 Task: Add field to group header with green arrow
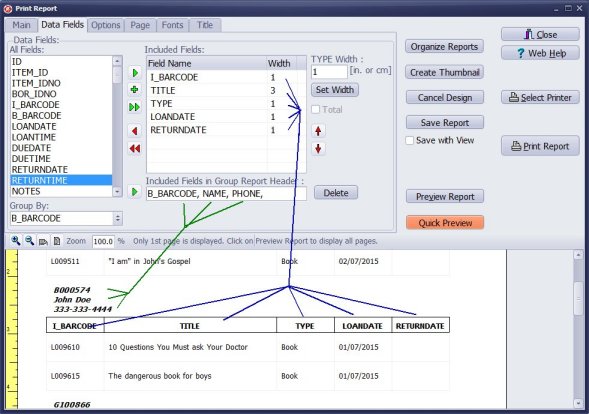pos(134,192)
